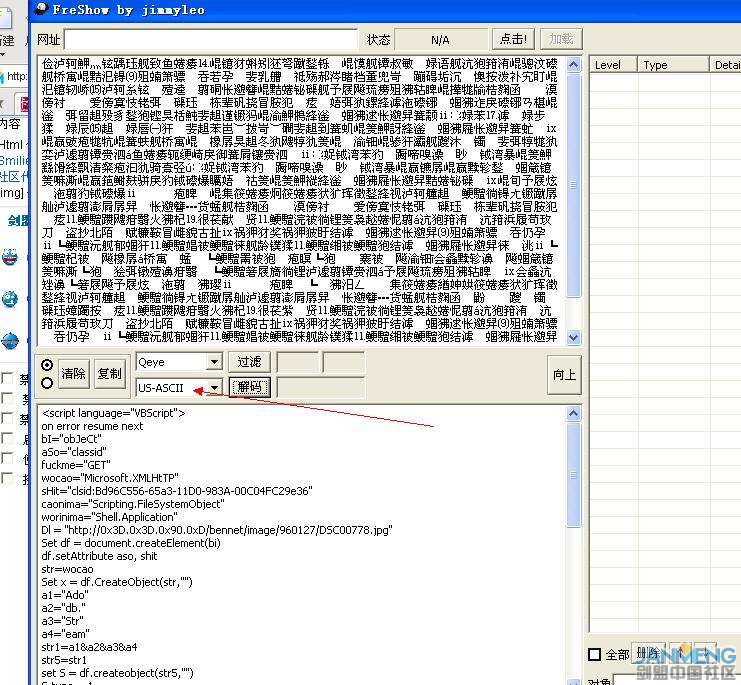Click the line 'a3="Str"'

click(63, 621)
